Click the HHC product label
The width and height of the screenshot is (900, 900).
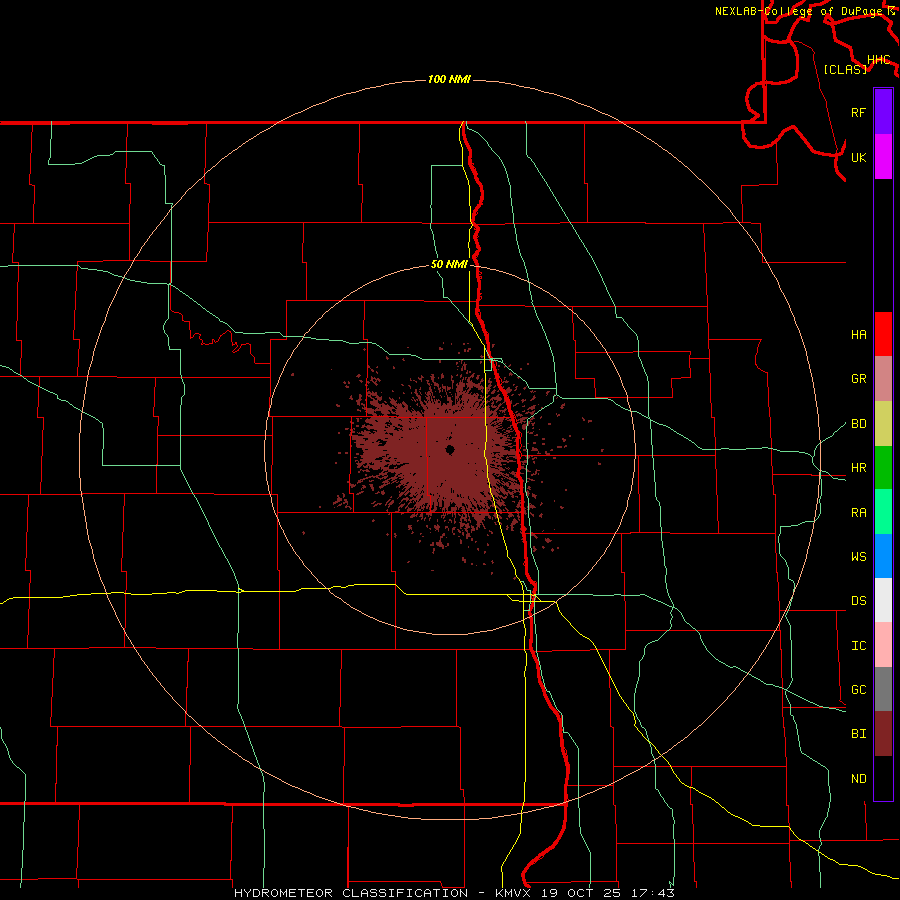879,60
